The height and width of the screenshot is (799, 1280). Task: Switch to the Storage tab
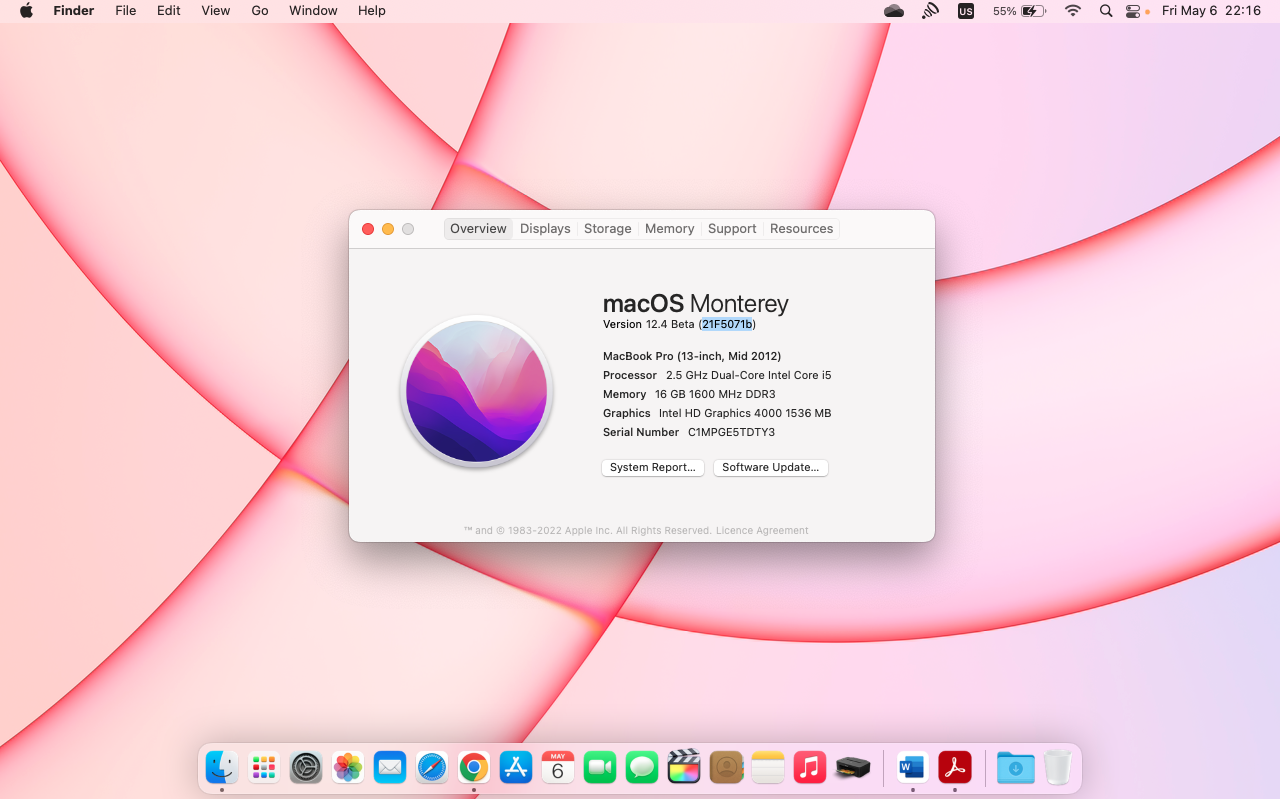tap(608, 229)
